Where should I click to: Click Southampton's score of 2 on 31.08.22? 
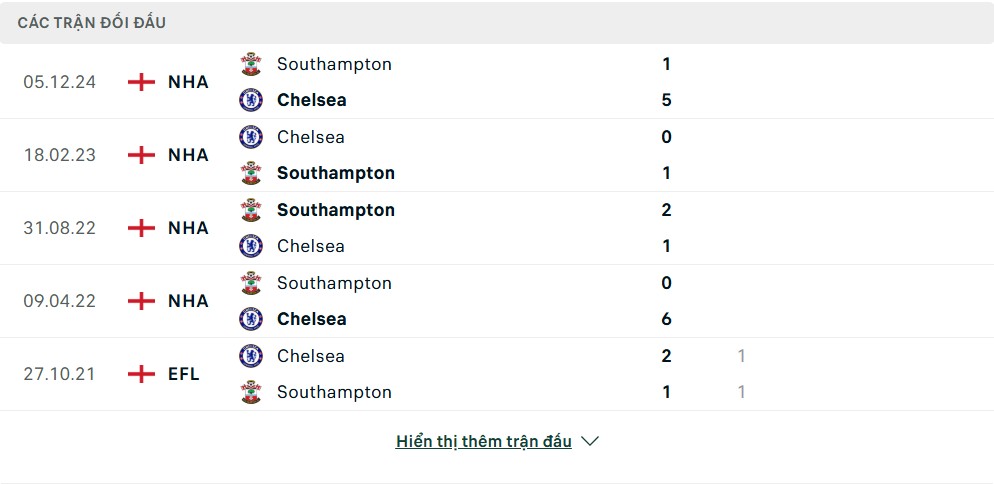coord(666,210)
